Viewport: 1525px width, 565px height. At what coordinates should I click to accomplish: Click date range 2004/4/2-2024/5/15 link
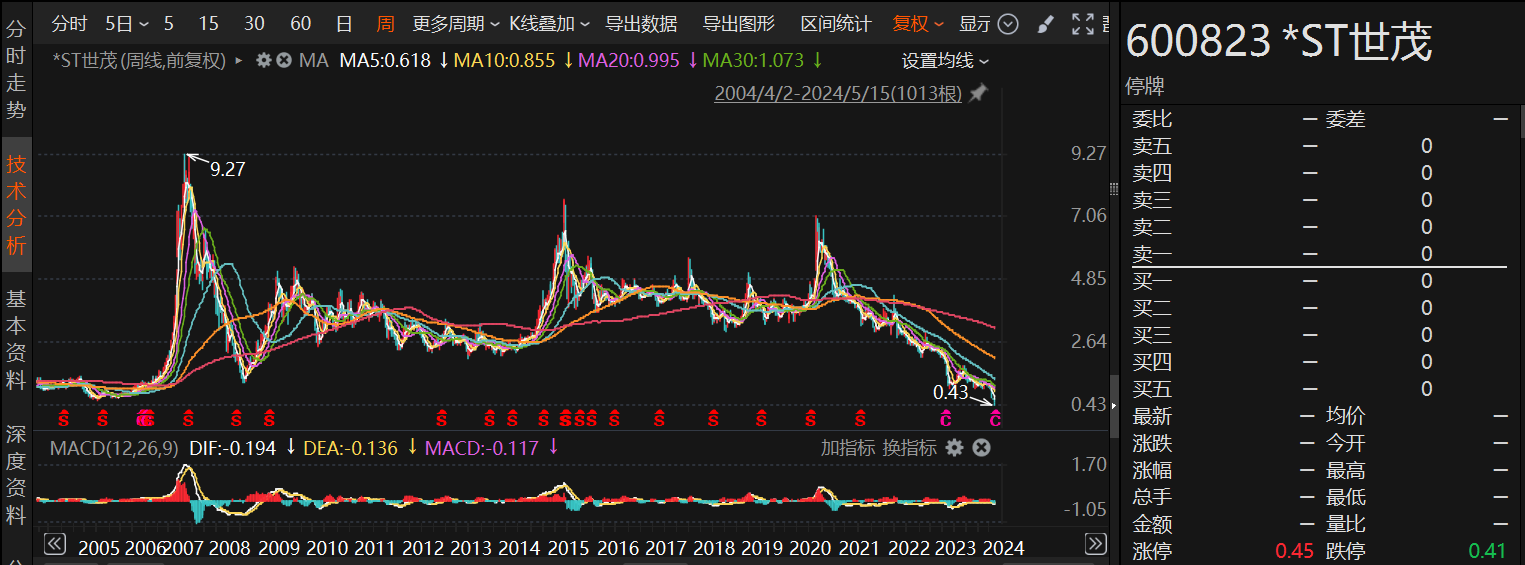[838, 94]
